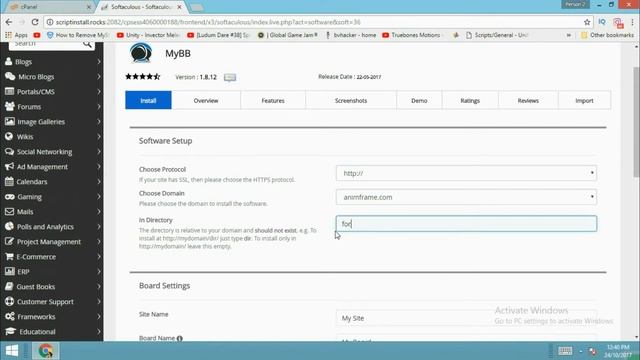
Task: Click the Forums people icon
Action: click(x=9, y=107)
